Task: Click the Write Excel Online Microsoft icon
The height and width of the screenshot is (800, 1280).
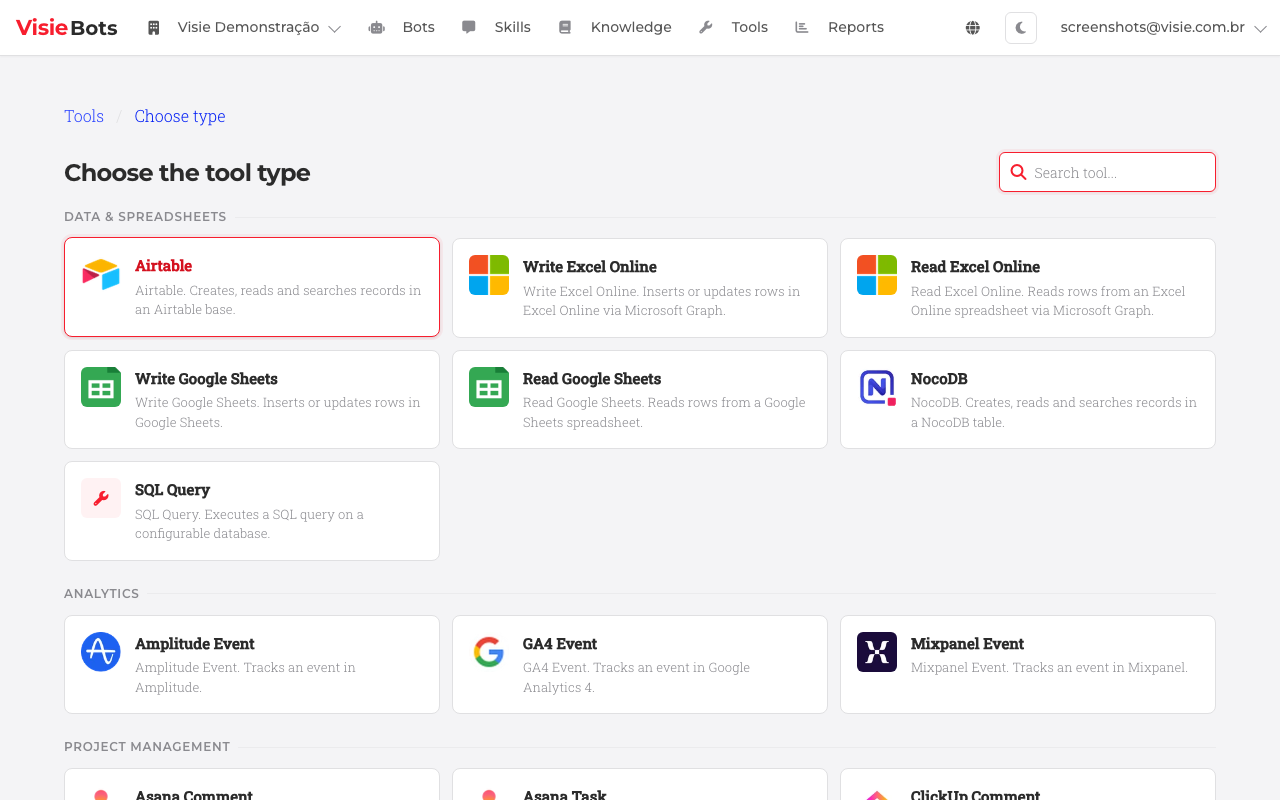Action: click(x=489, y=275)
